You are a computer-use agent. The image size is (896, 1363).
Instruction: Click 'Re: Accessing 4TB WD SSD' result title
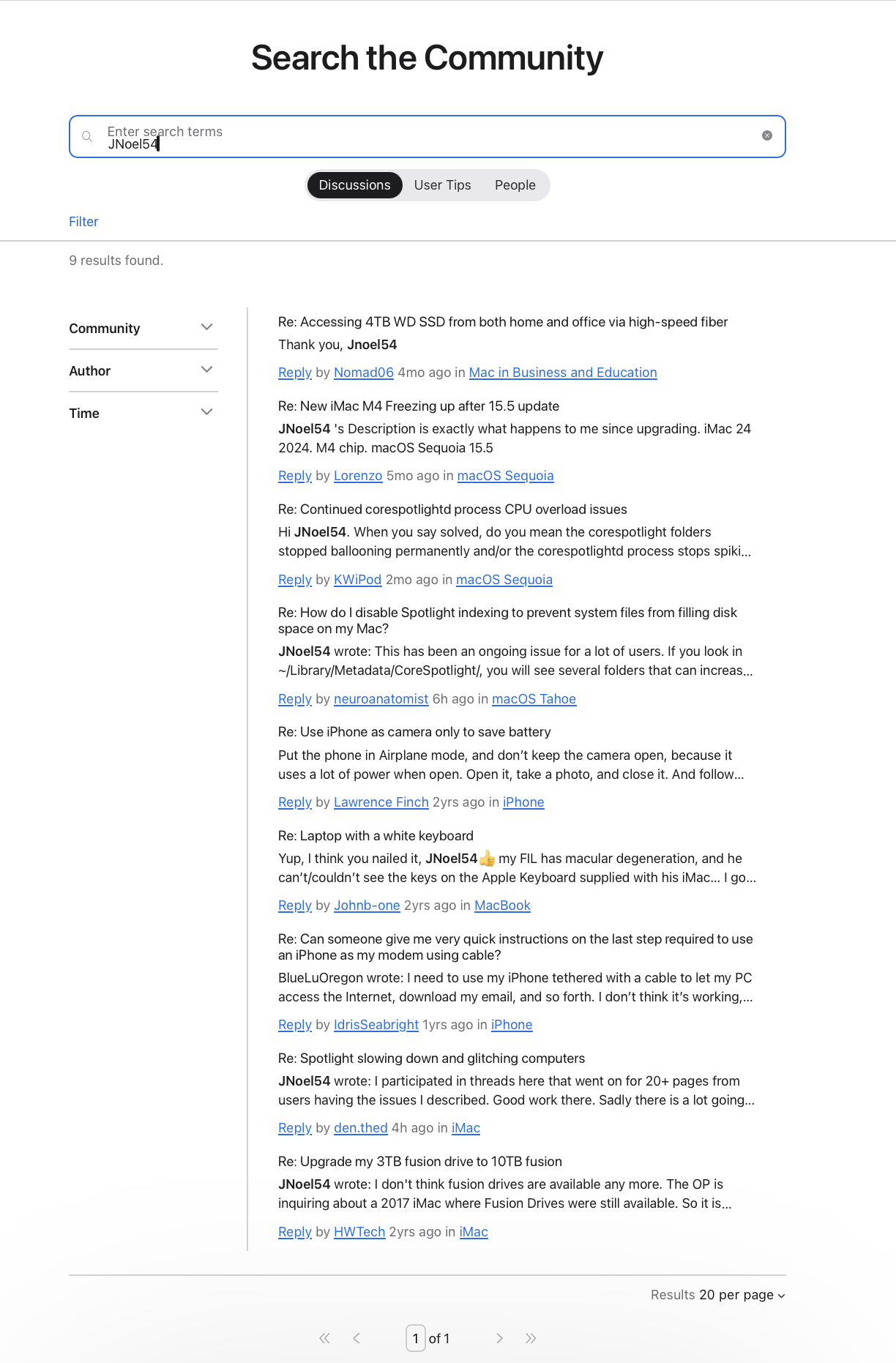click(503, 322)
